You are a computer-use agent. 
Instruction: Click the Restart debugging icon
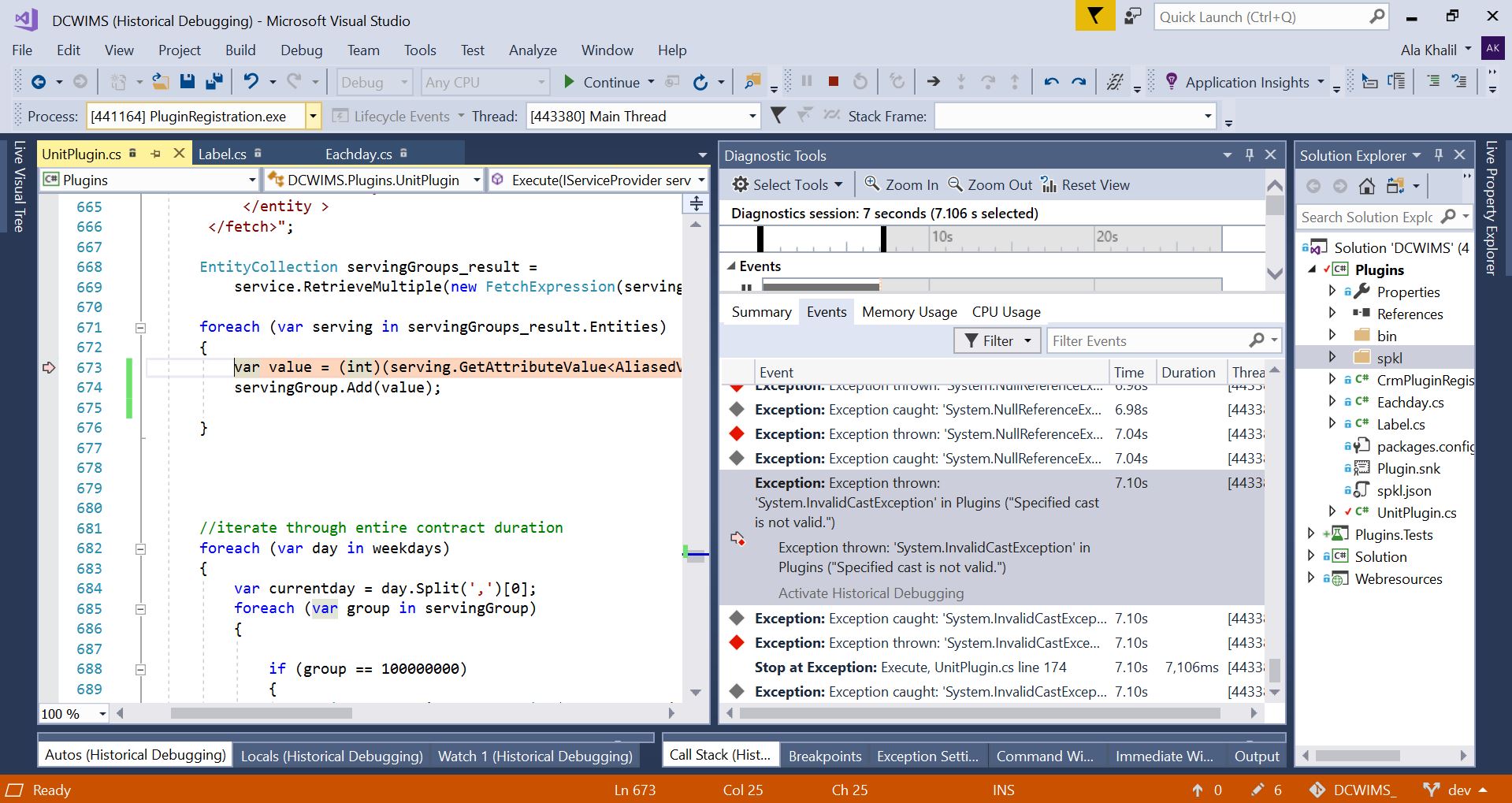coord(860,81)
